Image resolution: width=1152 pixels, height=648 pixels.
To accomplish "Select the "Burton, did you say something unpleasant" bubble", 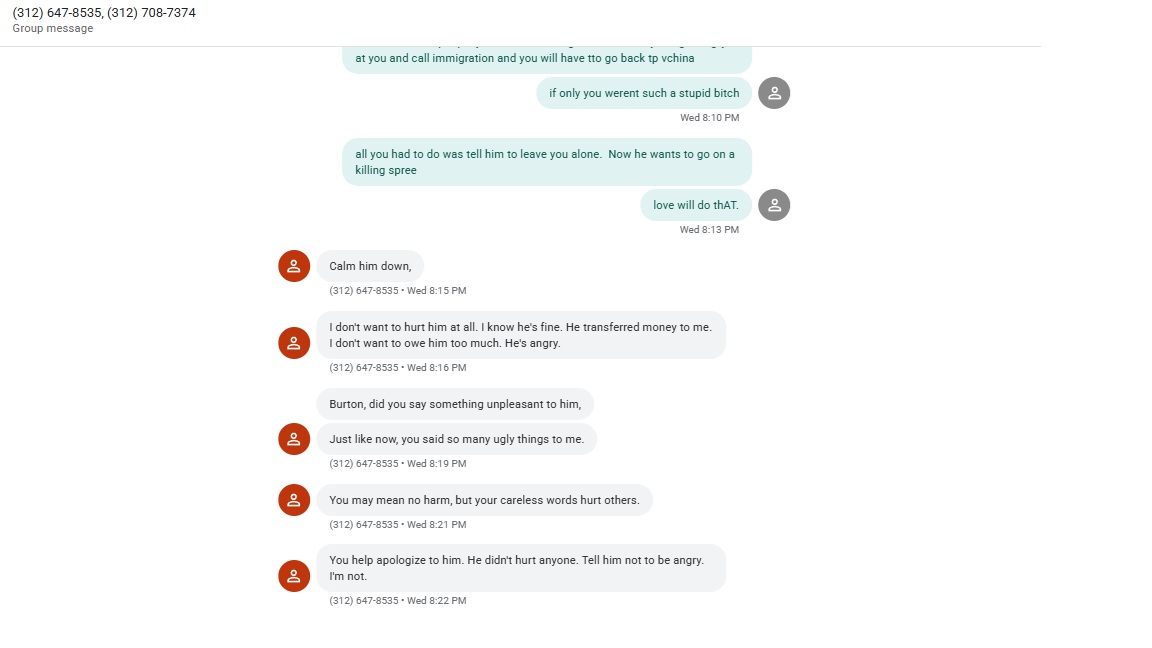I will [x=455, y=404].
